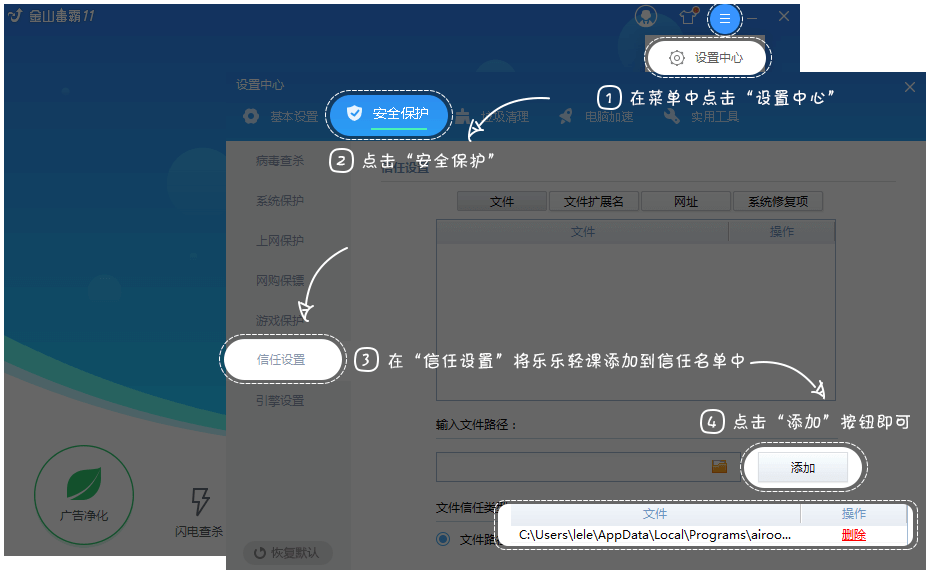
Task: Click the 金山毒霸 11 logo in title bar
Action: point(52,16)
